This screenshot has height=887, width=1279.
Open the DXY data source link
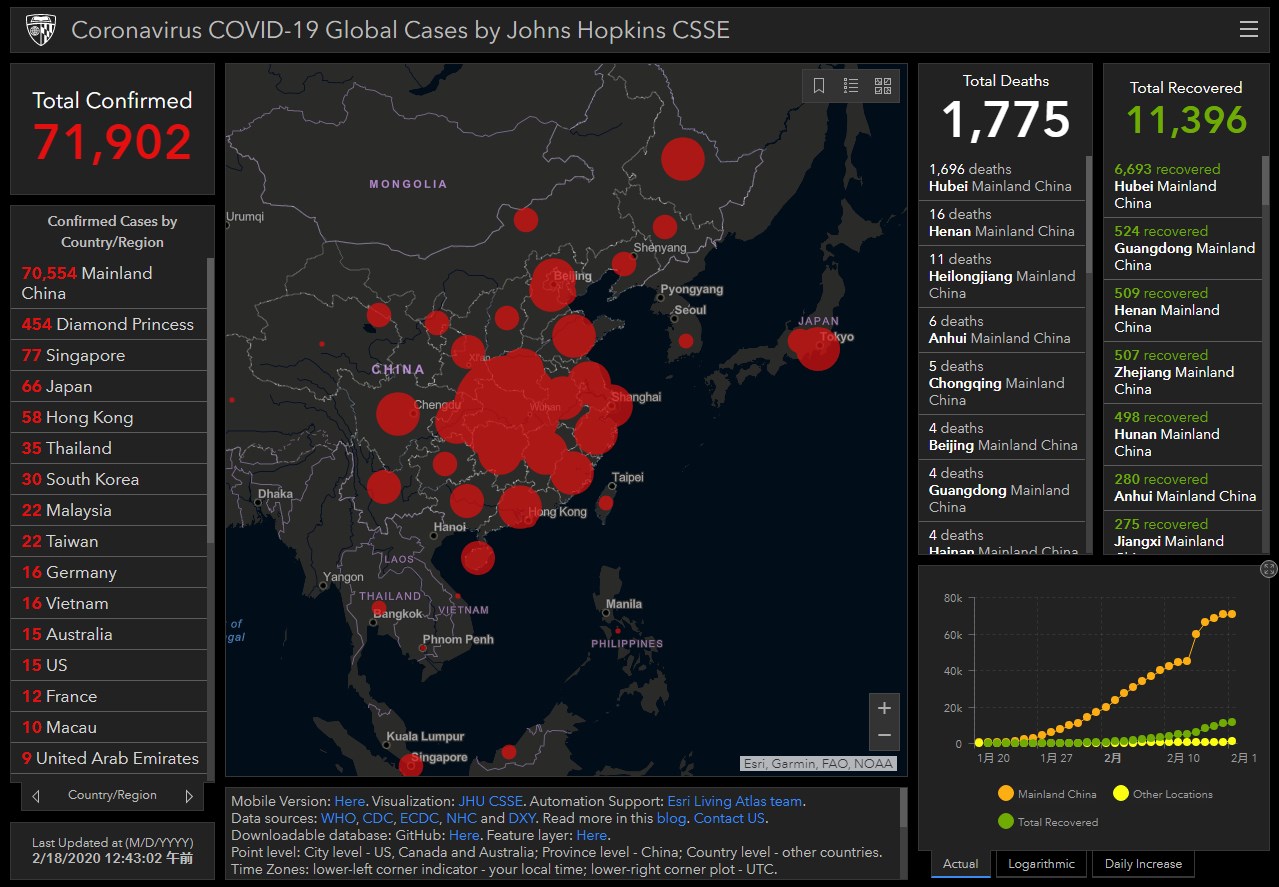point(522,818)
